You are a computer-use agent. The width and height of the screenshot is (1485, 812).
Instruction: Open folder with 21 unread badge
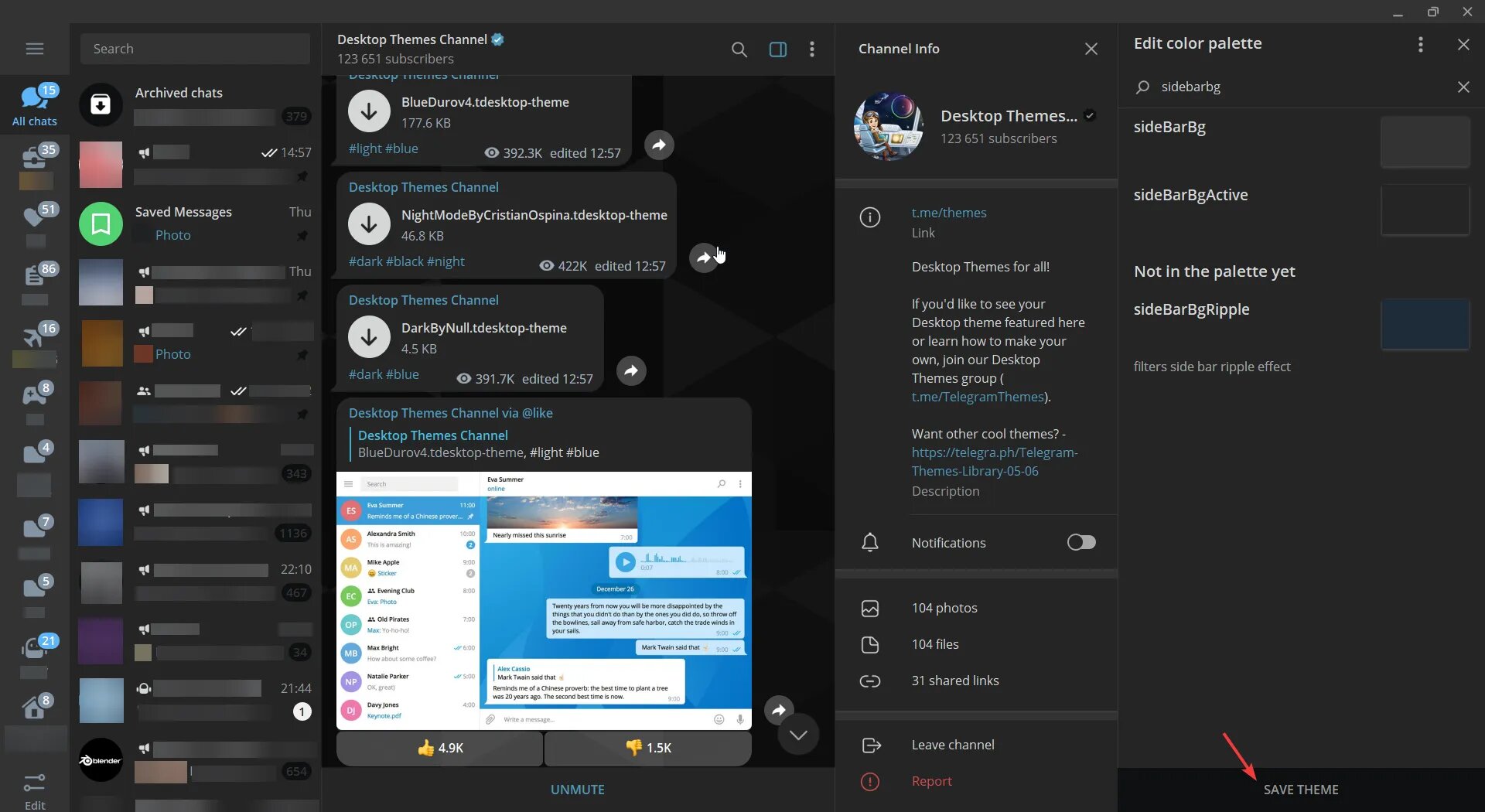click(35, 656)
